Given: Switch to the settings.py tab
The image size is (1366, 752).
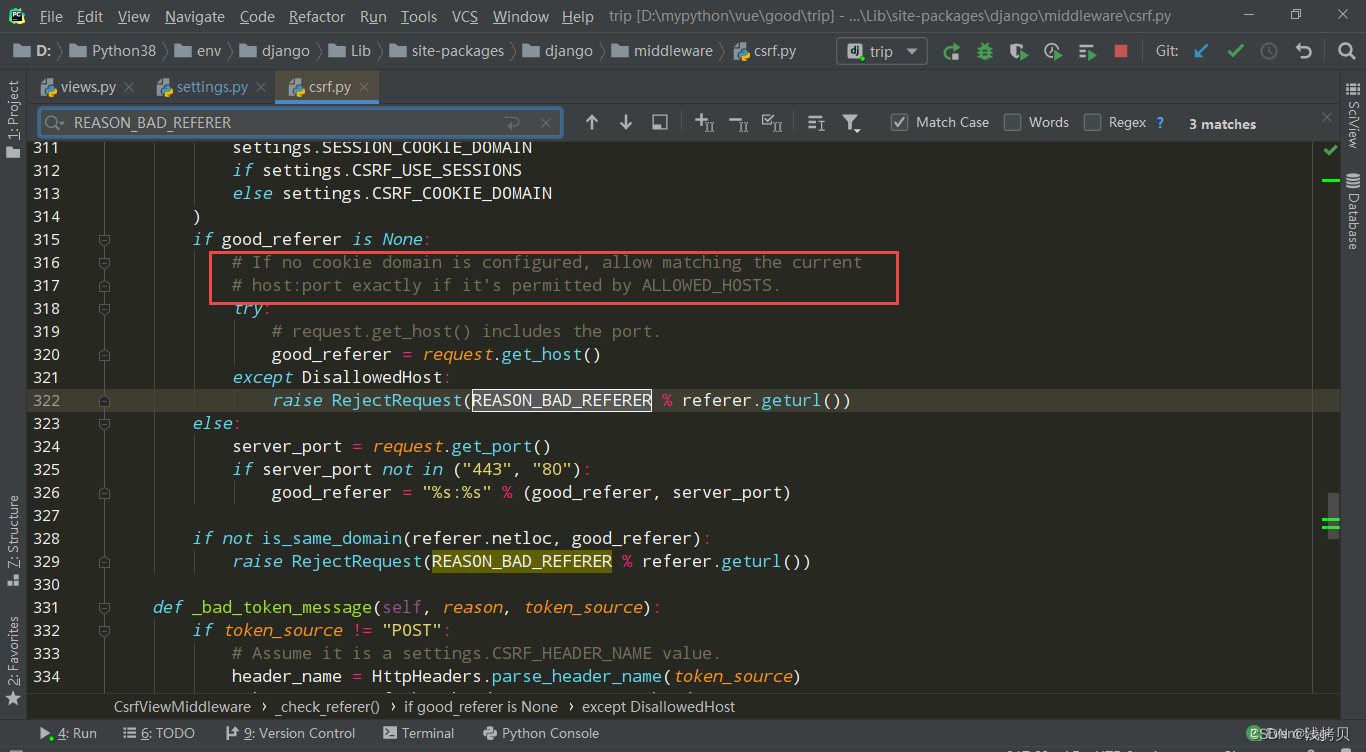Looking at the screenshot, I should [x=212, y=87].
